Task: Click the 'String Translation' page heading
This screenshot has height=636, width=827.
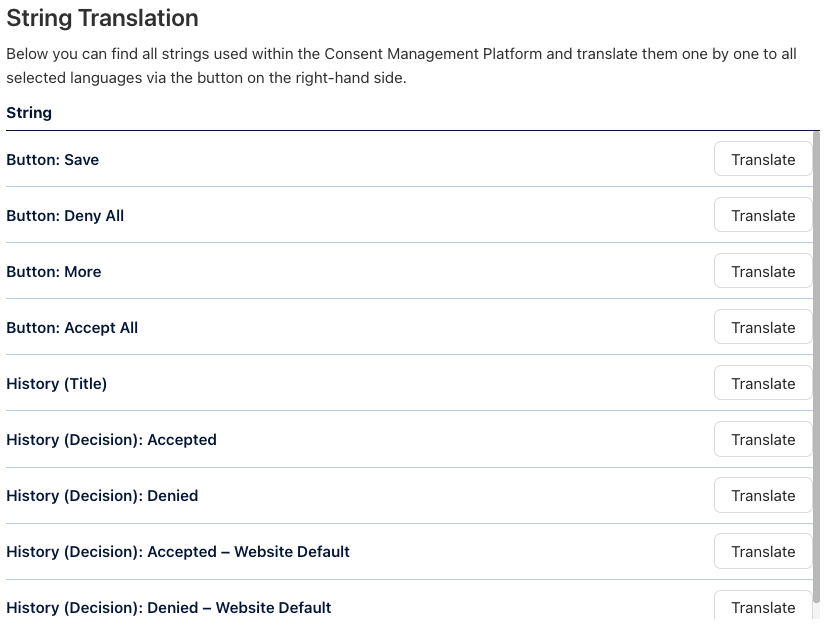Action: point(102,18)
